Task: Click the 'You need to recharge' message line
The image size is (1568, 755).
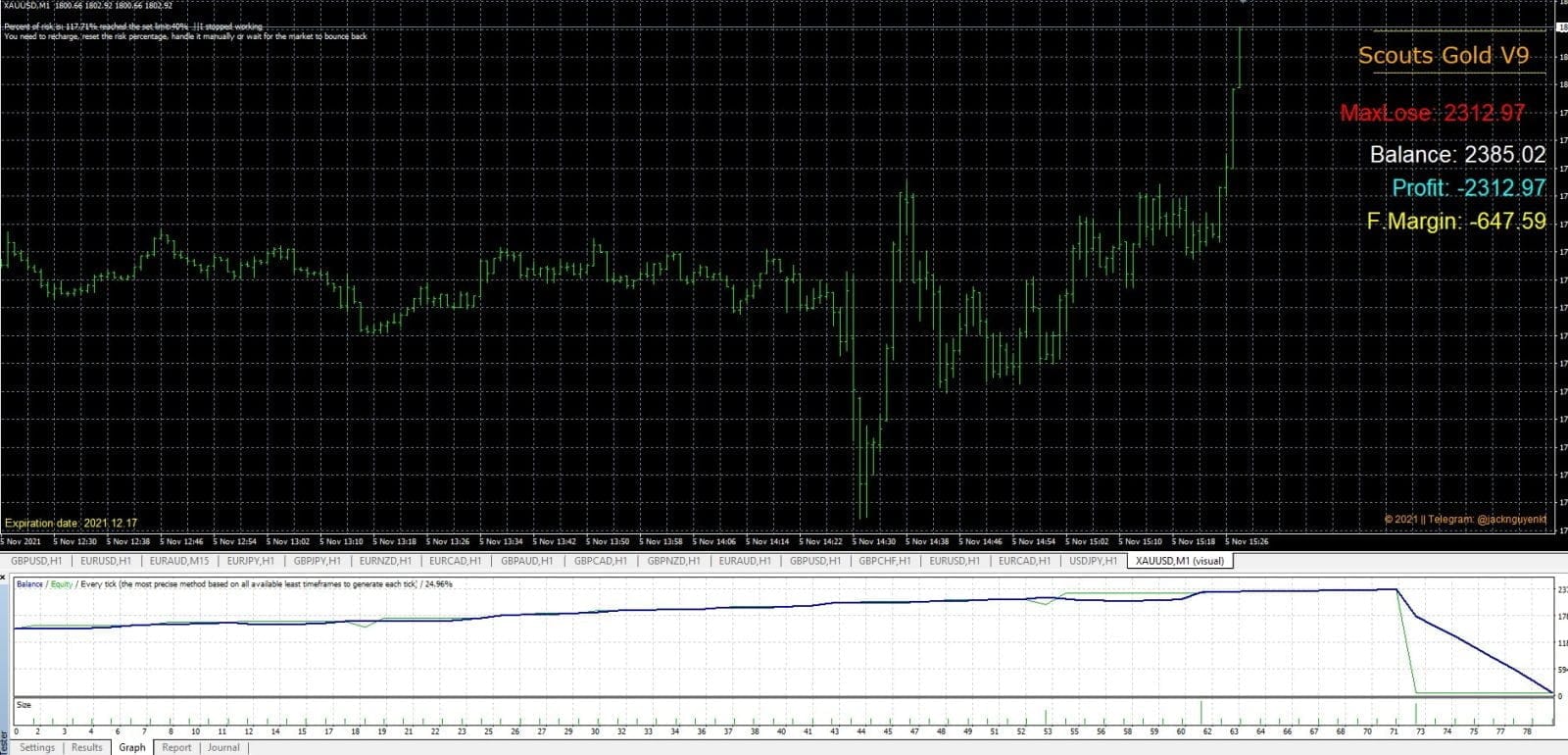Action: click(x=186, y=36)
